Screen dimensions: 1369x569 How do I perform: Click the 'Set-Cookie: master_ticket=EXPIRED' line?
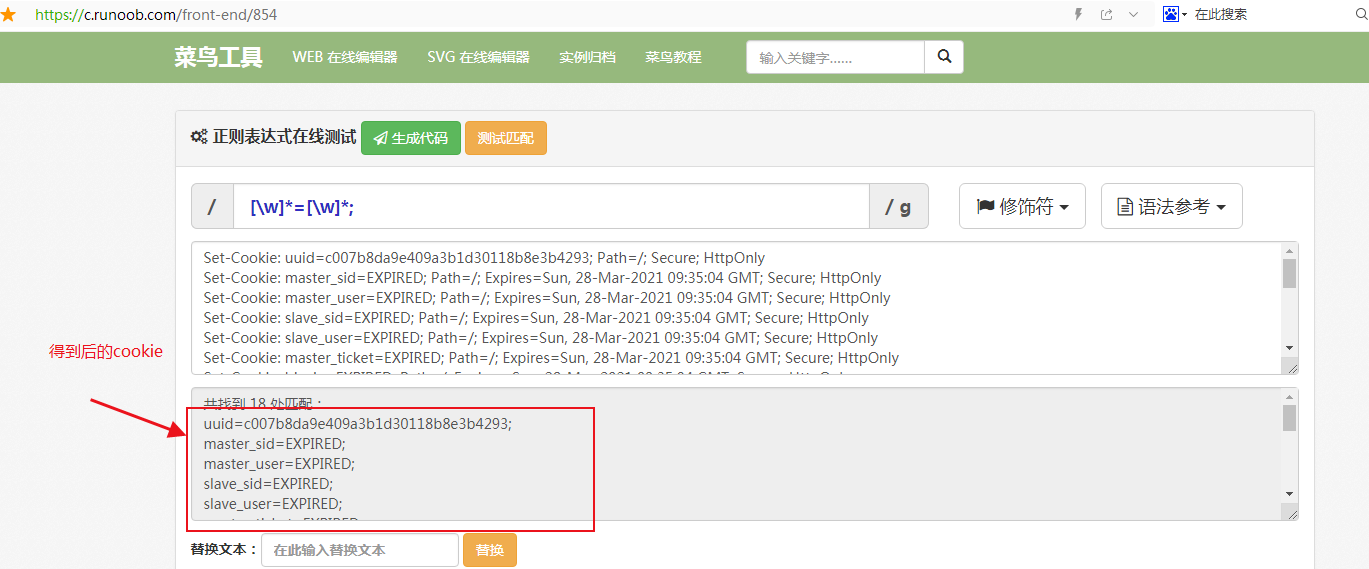(x=551, y=357)
